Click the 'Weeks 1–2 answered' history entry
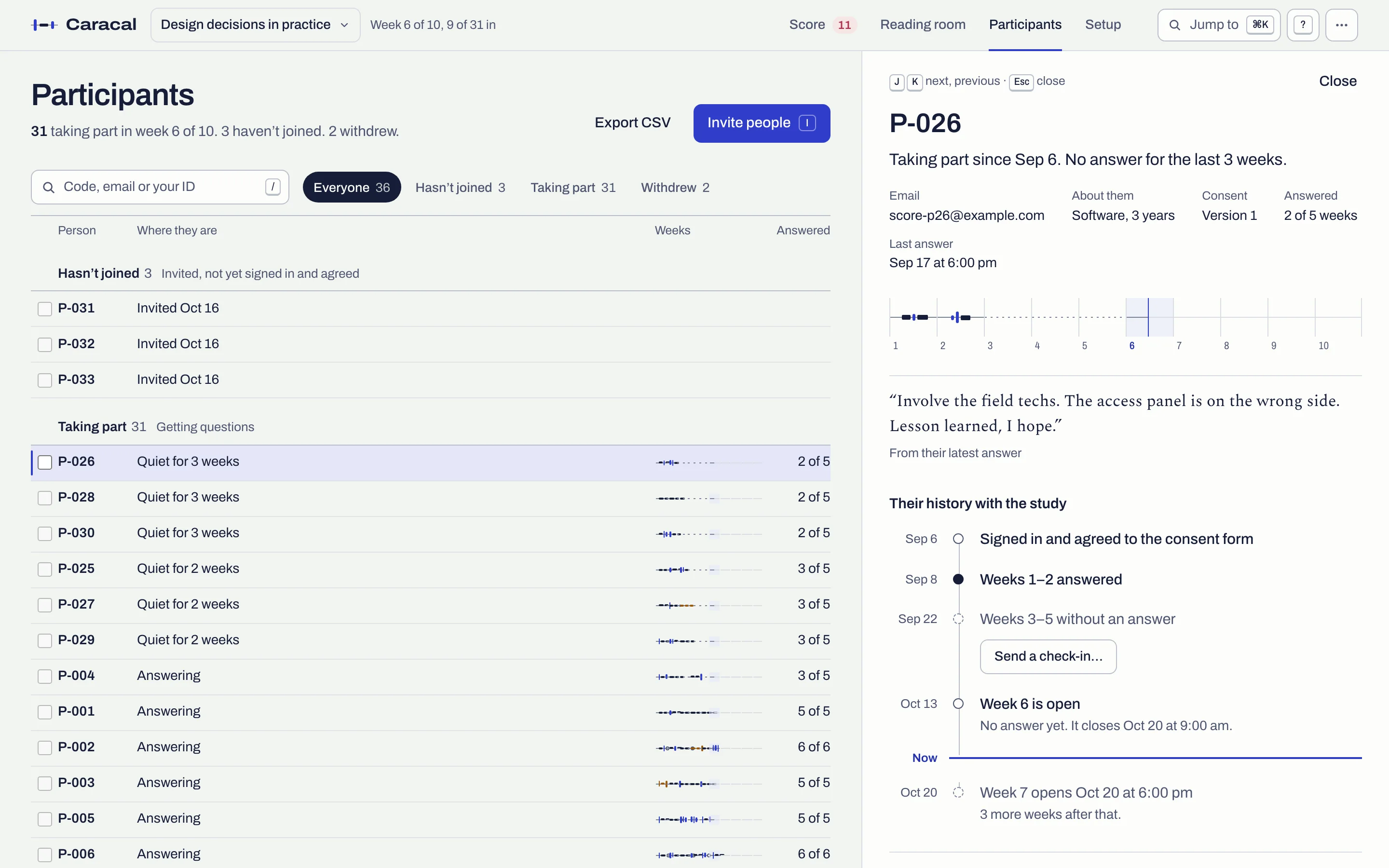 [1050, 579]
